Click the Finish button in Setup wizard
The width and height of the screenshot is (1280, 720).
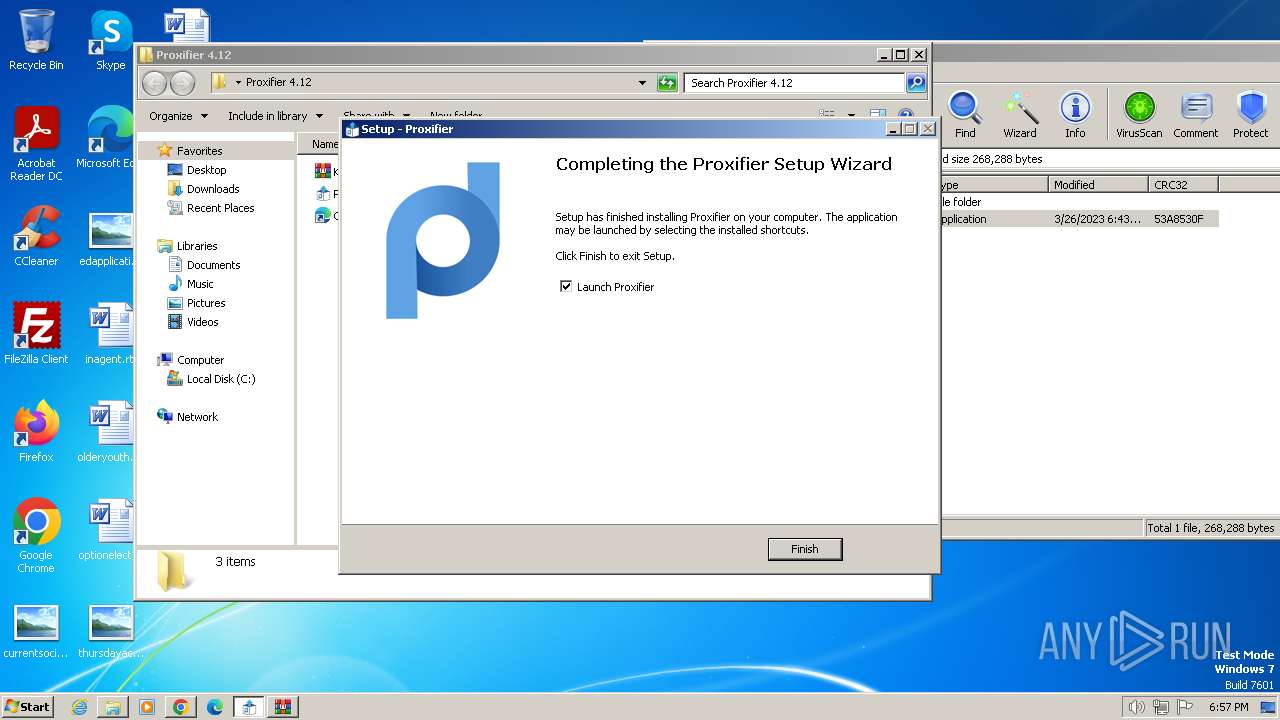tap(804, 549)
